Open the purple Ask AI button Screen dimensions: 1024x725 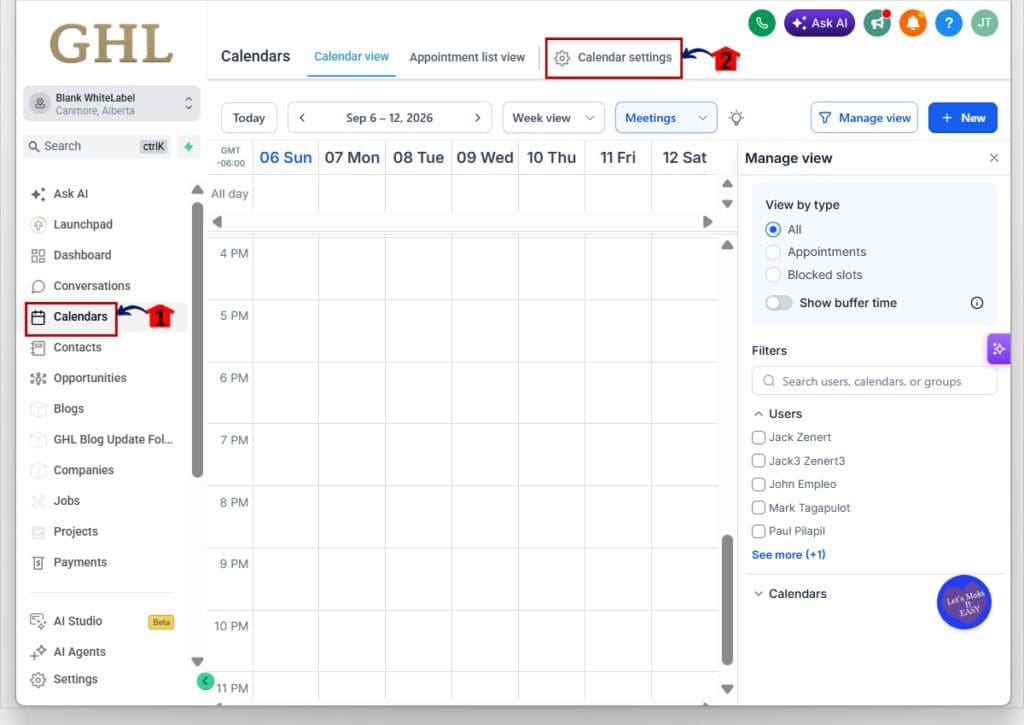(x=819, y=24)
